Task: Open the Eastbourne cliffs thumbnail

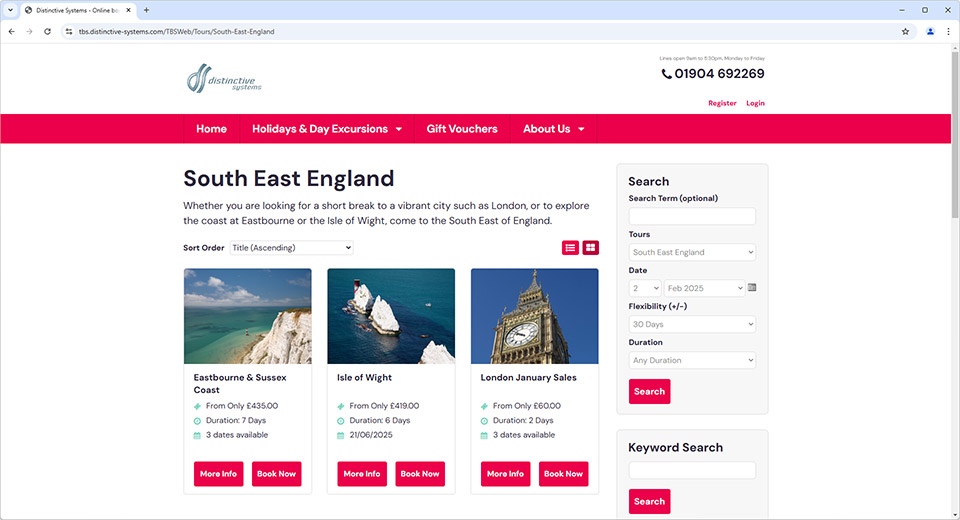Action: point(247,316)
